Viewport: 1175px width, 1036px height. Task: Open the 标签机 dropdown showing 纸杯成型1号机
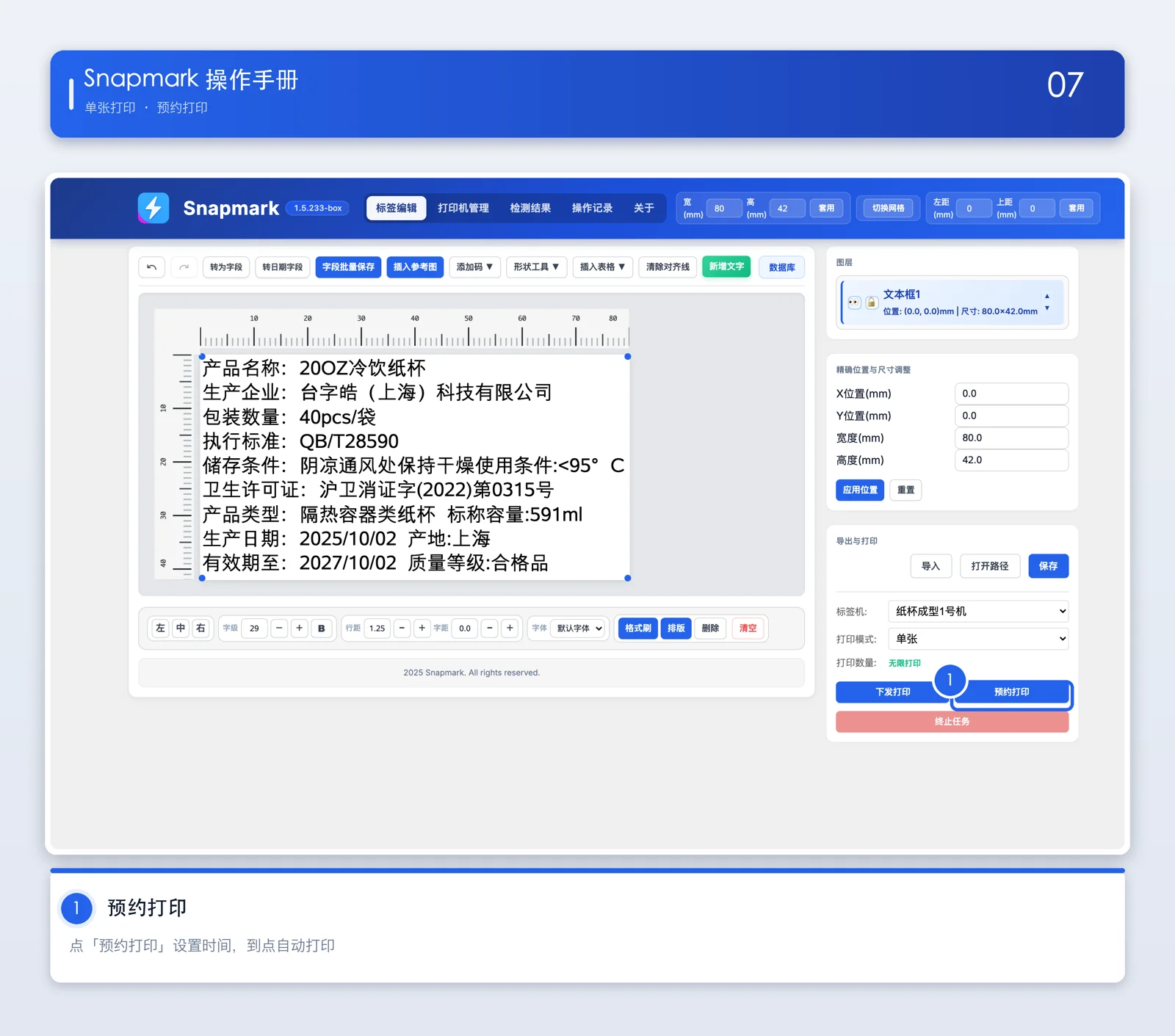[x=978, y=612]
